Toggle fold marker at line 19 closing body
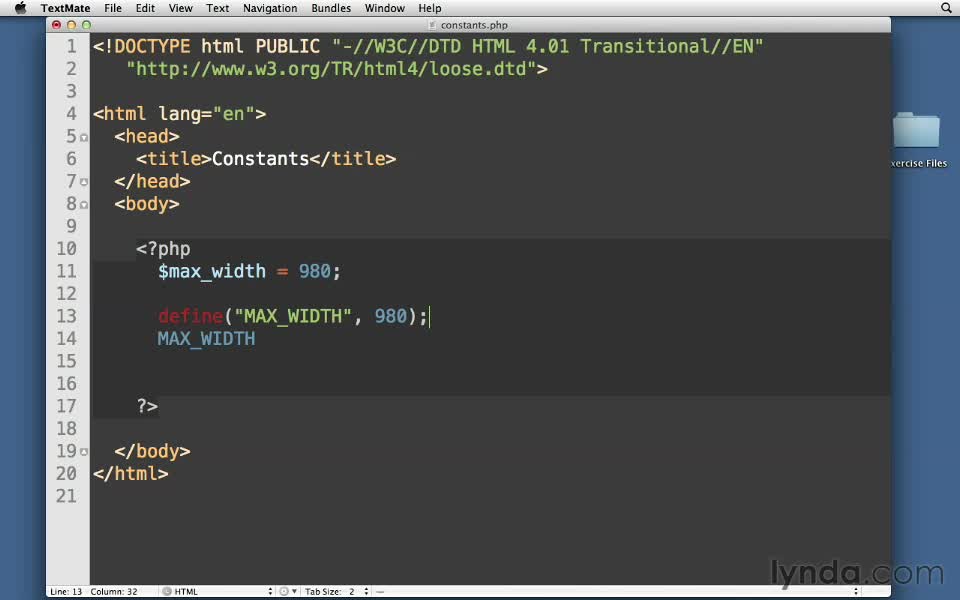Viewport: 960px width, 600px height. tap(84, 452)
